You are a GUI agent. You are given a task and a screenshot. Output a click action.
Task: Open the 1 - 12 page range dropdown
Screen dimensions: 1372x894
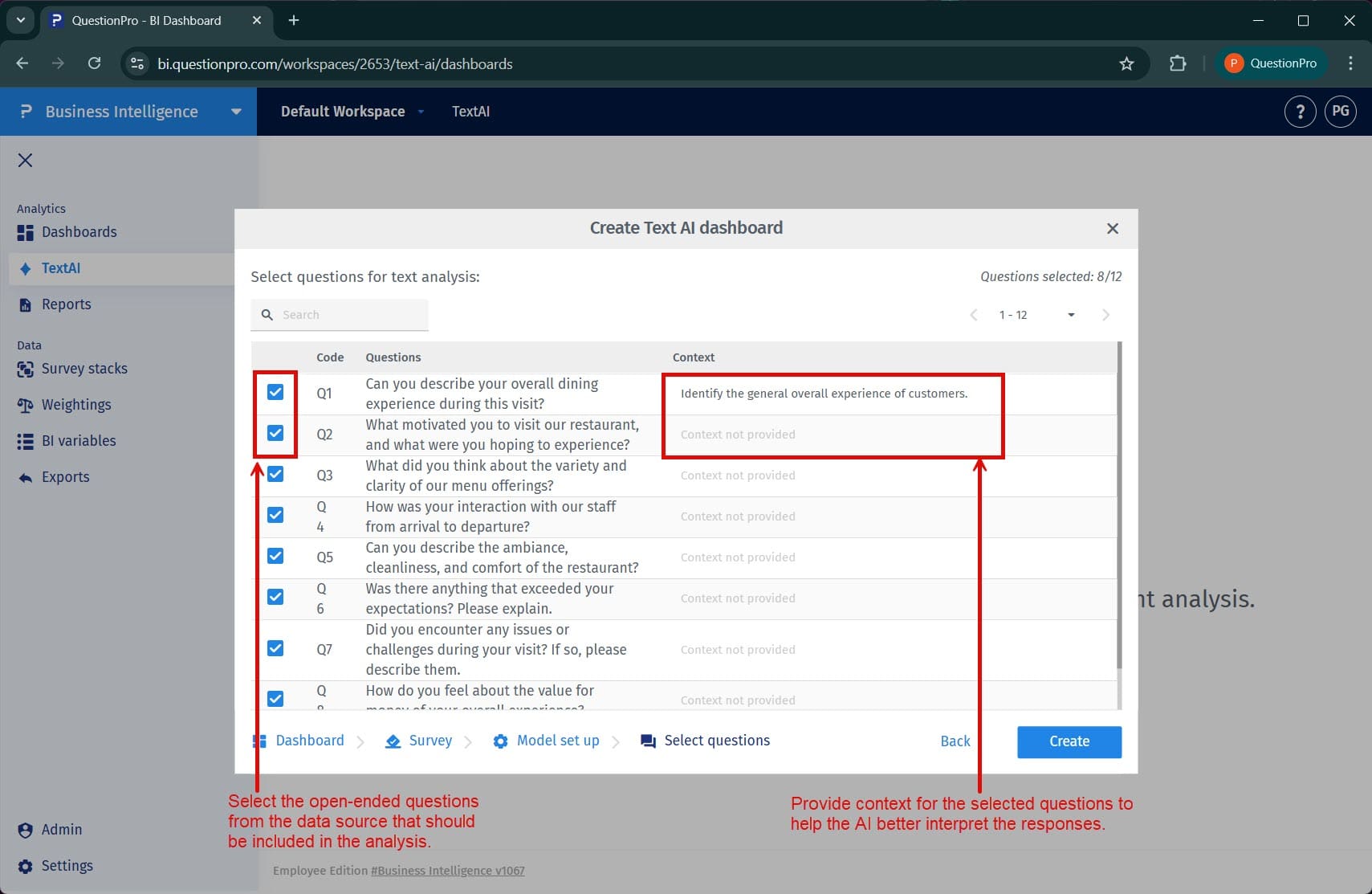pos(1071,315)
